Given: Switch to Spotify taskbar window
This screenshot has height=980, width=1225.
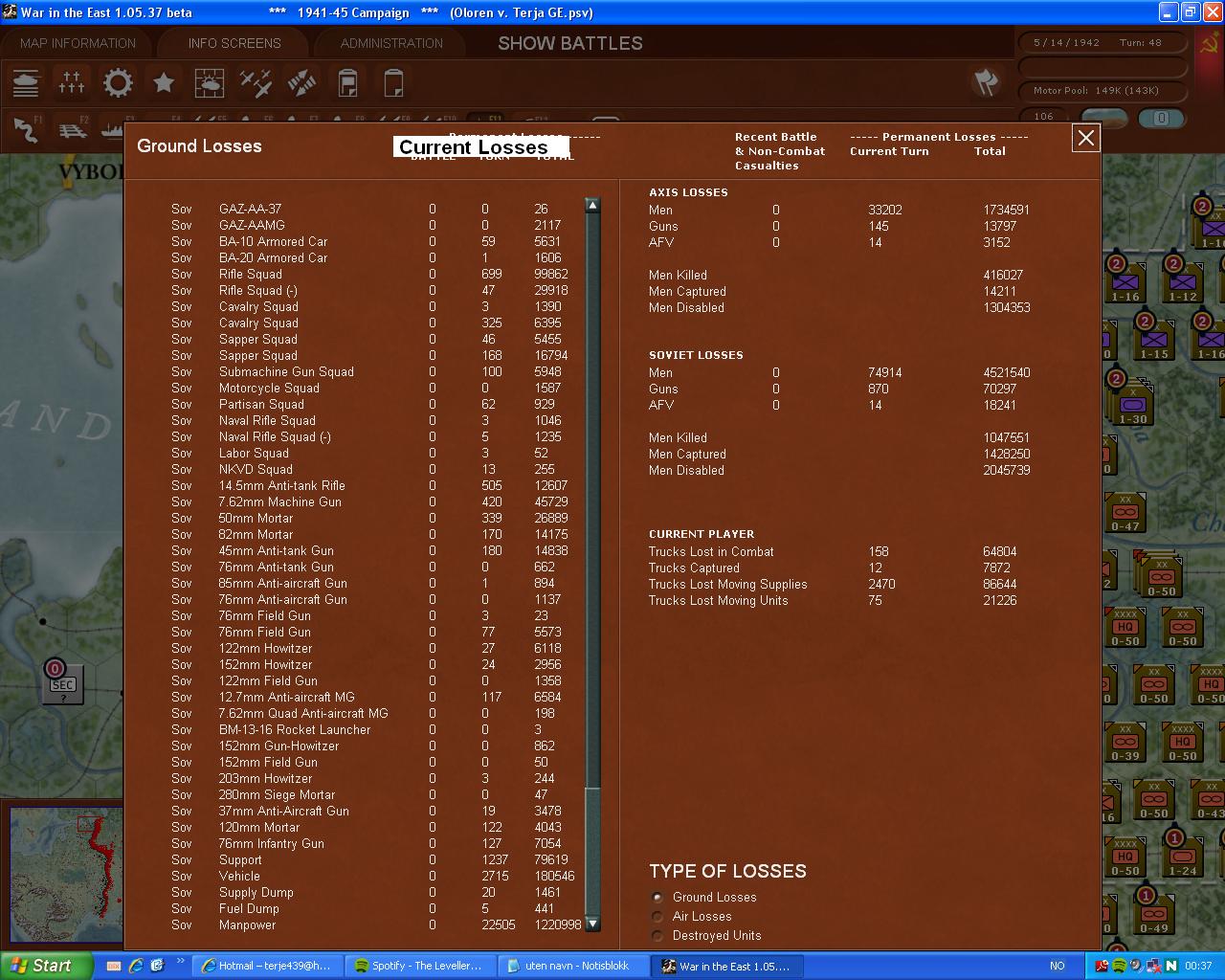Looking at the screenshot, I should (418, 966).
